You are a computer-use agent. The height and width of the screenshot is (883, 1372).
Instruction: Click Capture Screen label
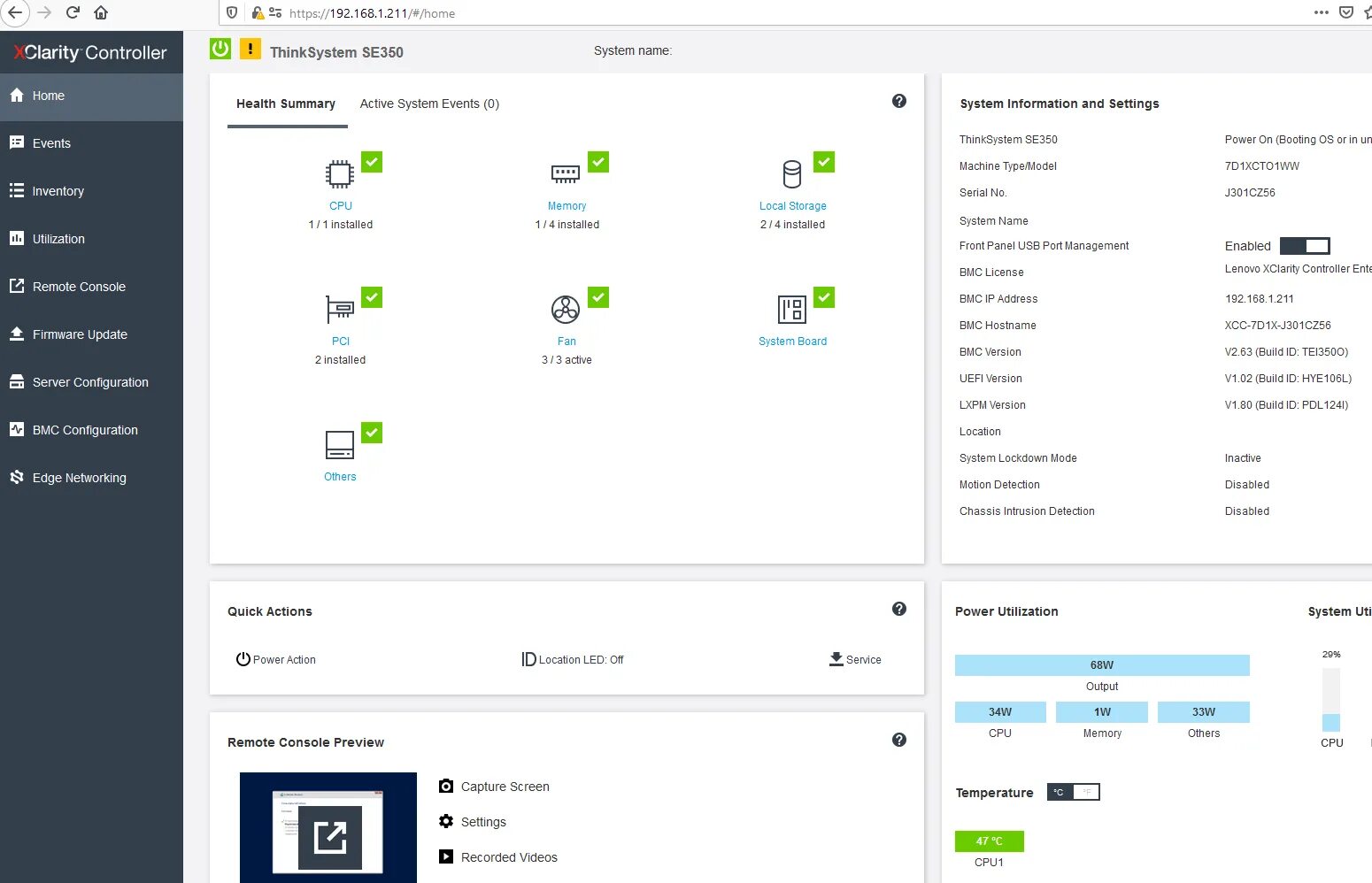pyautogui.click(x=505, y=787)
